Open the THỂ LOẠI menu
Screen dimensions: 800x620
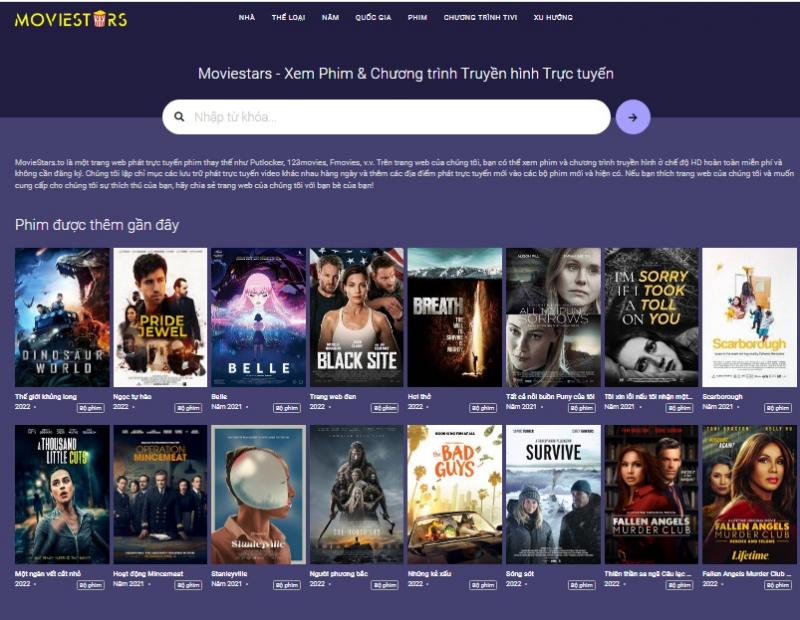(x=288, y=17)
